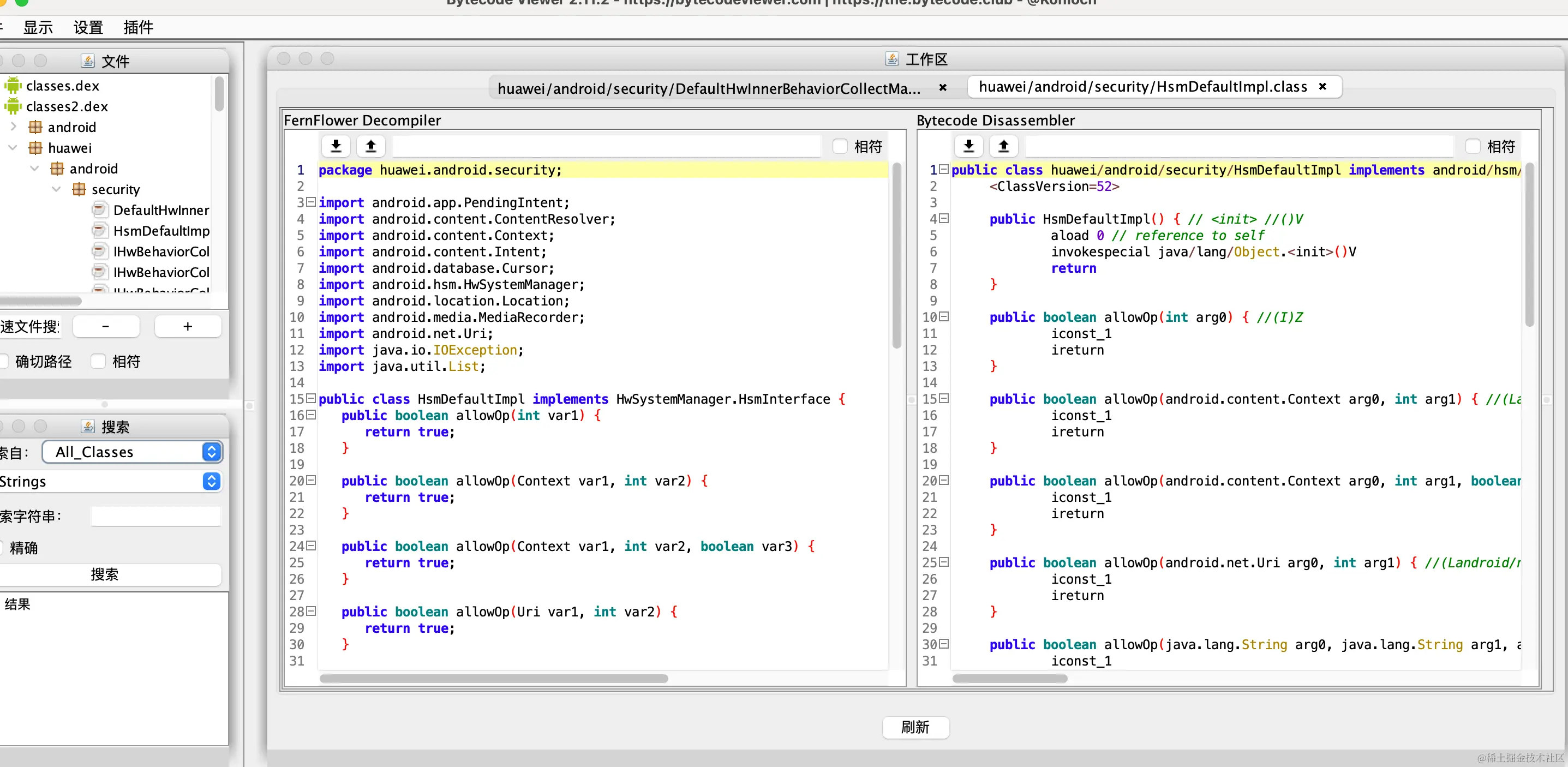The image size is (1568, 767).
Task: Close the HsmDefaultImpl.class tab
Action: [x=1322, y=86]
